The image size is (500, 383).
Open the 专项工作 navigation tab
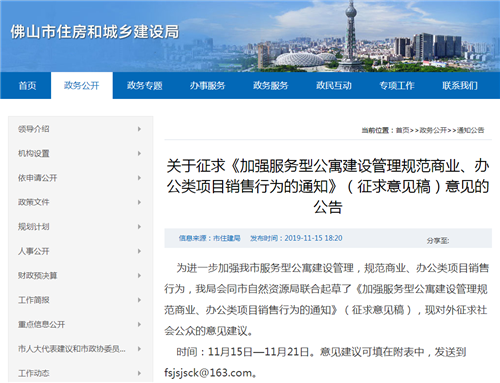397,86
